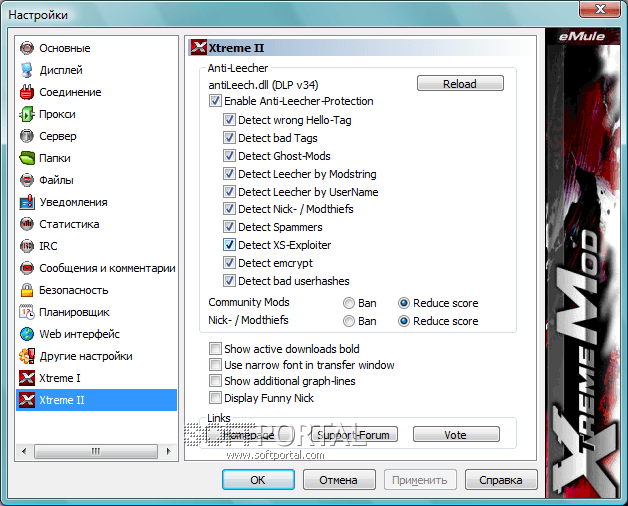628x506 pixels.
Task: Click the Безопасность padlock icon
Action: point(27,290)
